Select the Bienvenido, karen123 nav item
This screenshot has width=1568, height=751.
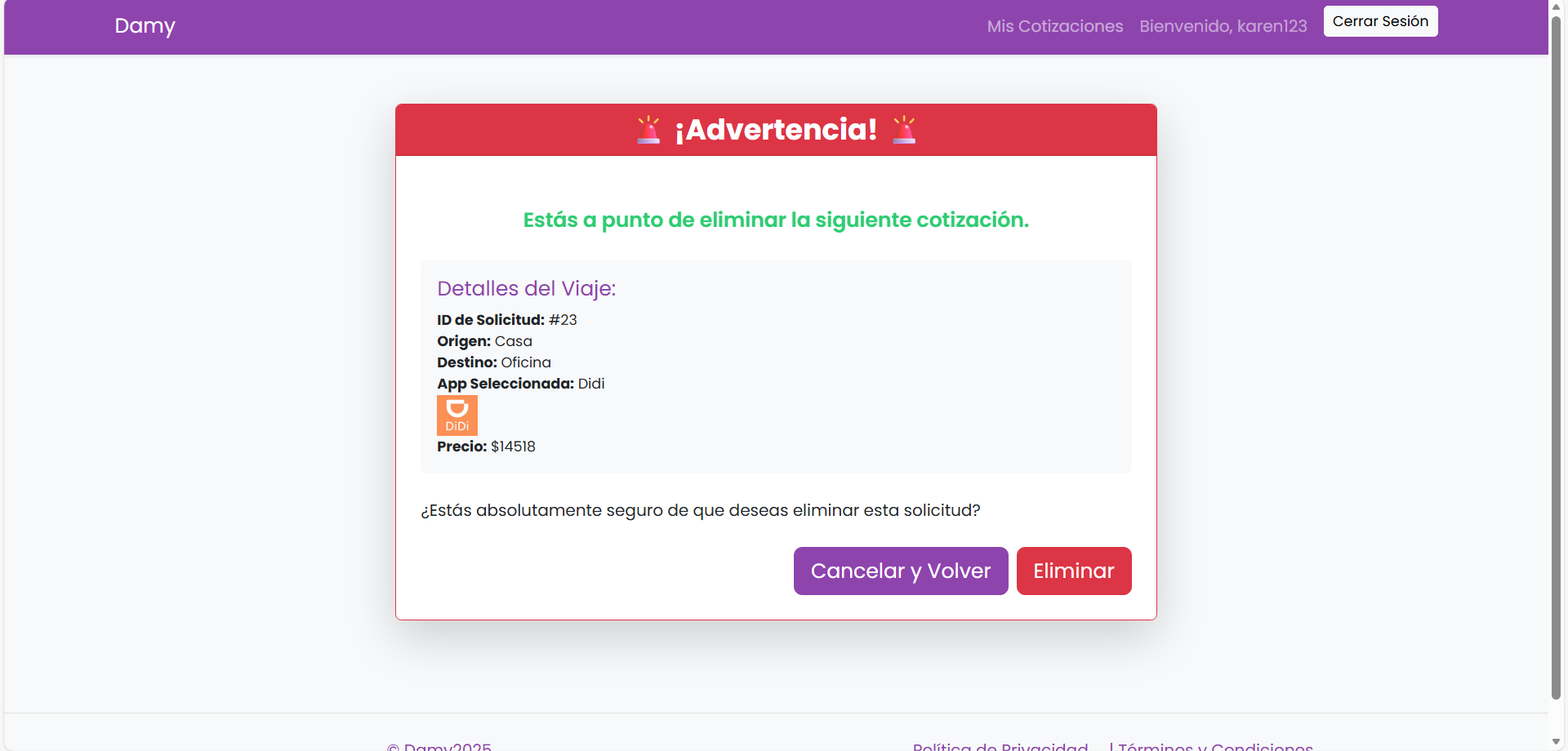pos(1223,26)
